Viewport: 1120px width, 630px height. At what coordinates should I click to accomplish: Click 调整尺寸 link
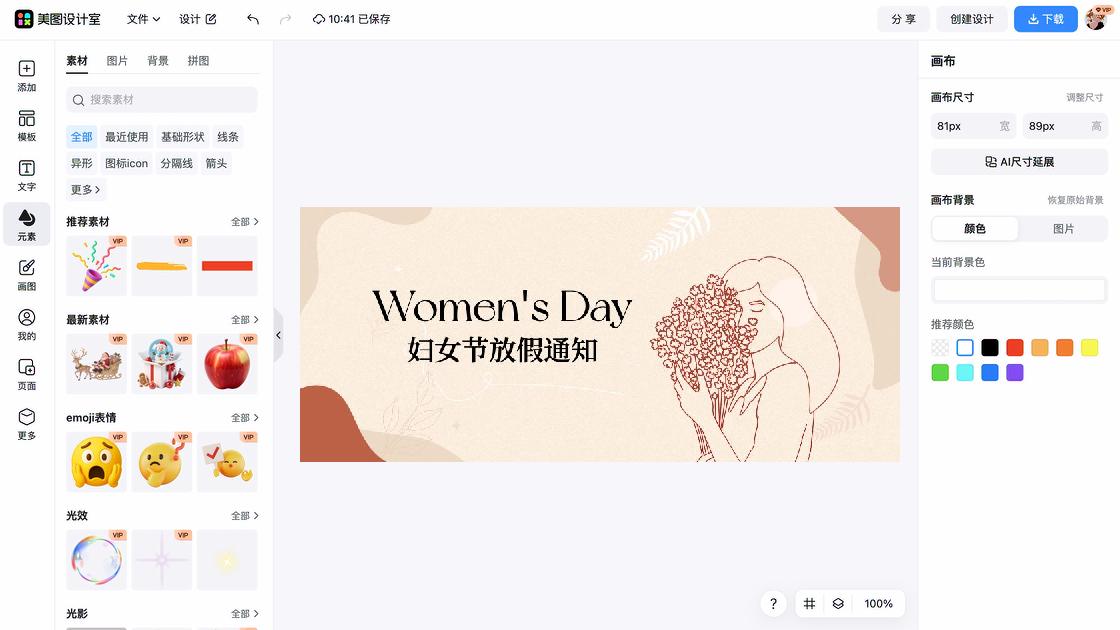[x=1084, y=97]
